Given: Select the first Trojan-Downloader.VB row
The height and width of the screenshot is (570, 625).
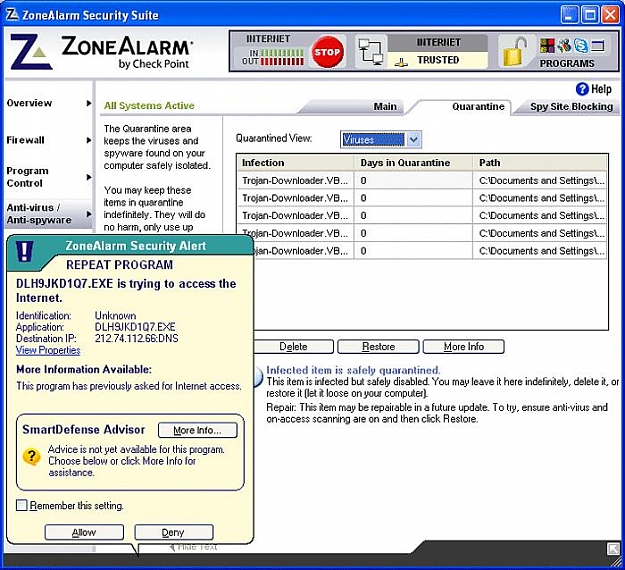Looking at the screenshot, I should click(x=422, y=181).
